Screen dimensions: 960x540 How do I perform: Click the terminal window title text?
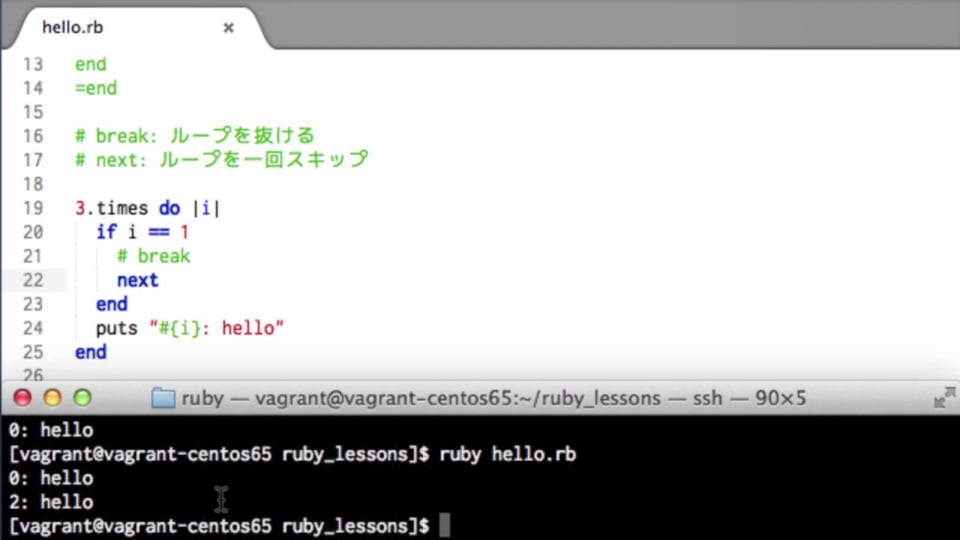pyautogui.click(x=493, y=399)
